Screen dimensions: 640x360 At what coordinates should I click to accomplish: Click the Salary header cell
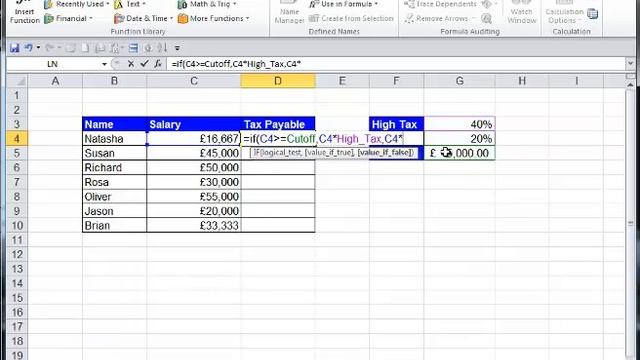coord(194,124)
